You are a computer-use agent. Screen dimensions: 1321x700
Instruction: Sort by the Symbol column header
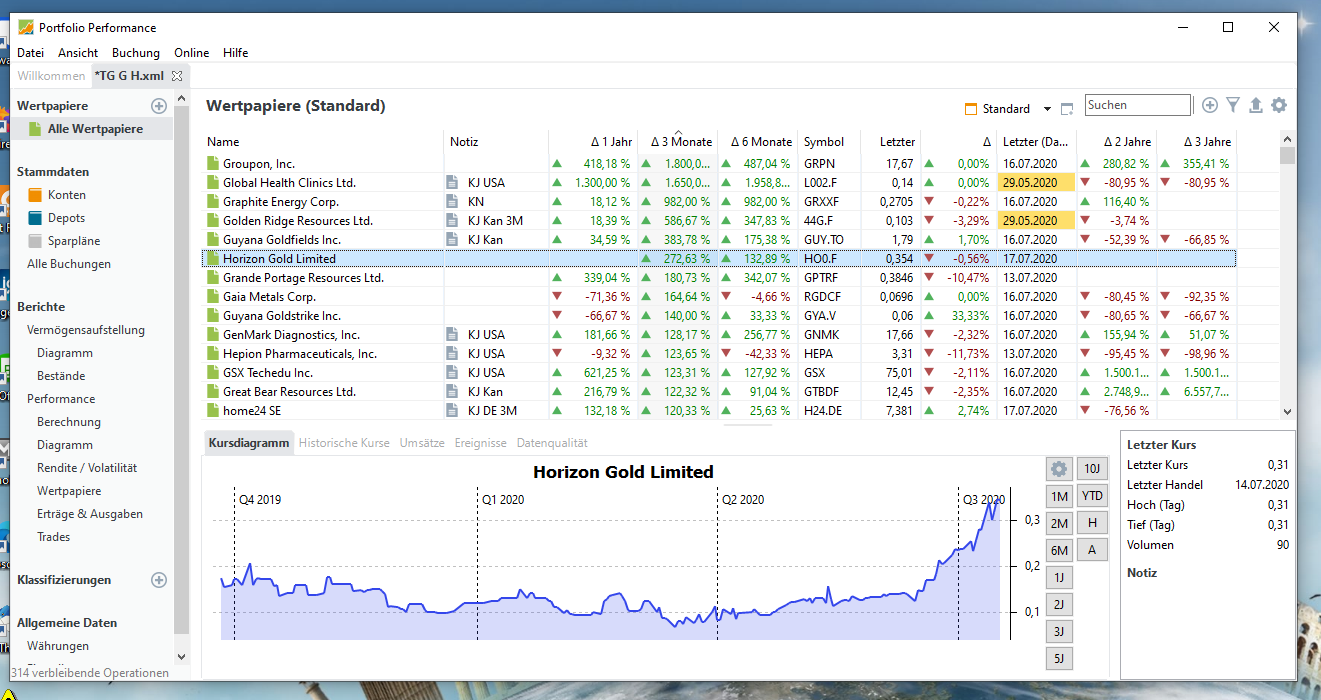coord(823,142)
